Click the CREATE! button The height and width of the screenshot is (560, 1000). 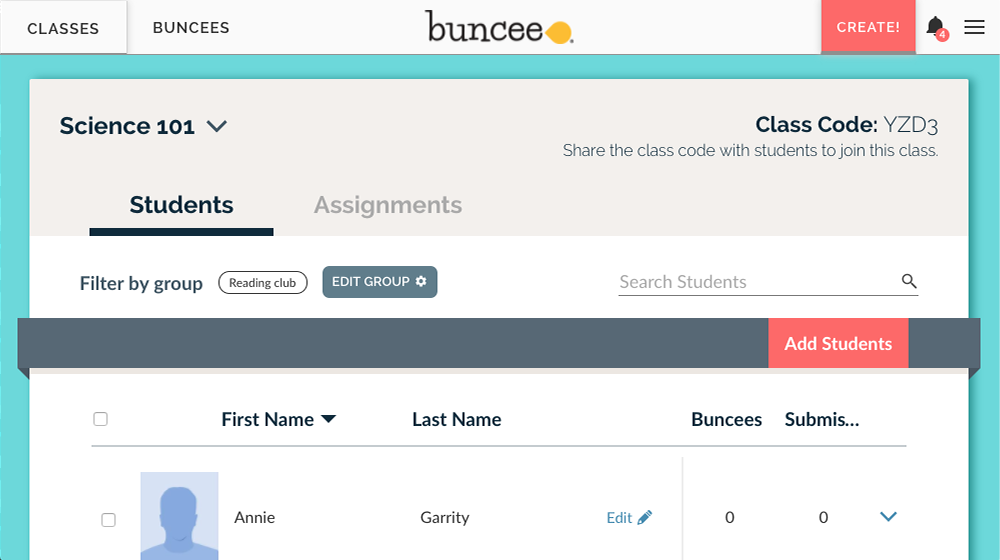point(868,27)
